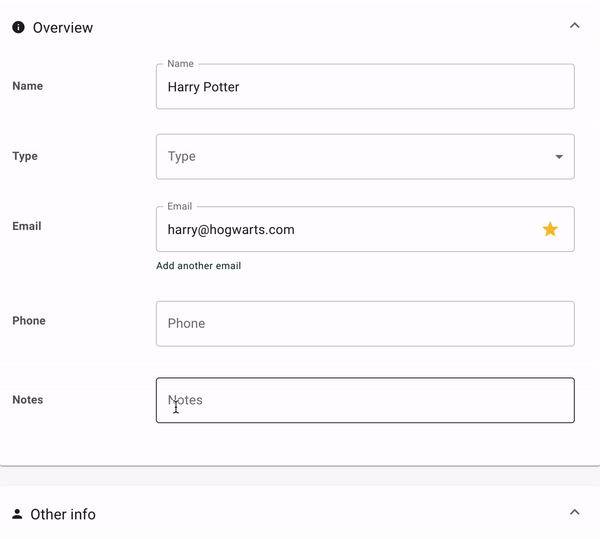Click the empty Phone input field
This screenshot has height=539, width=600.
pos(365,324)
